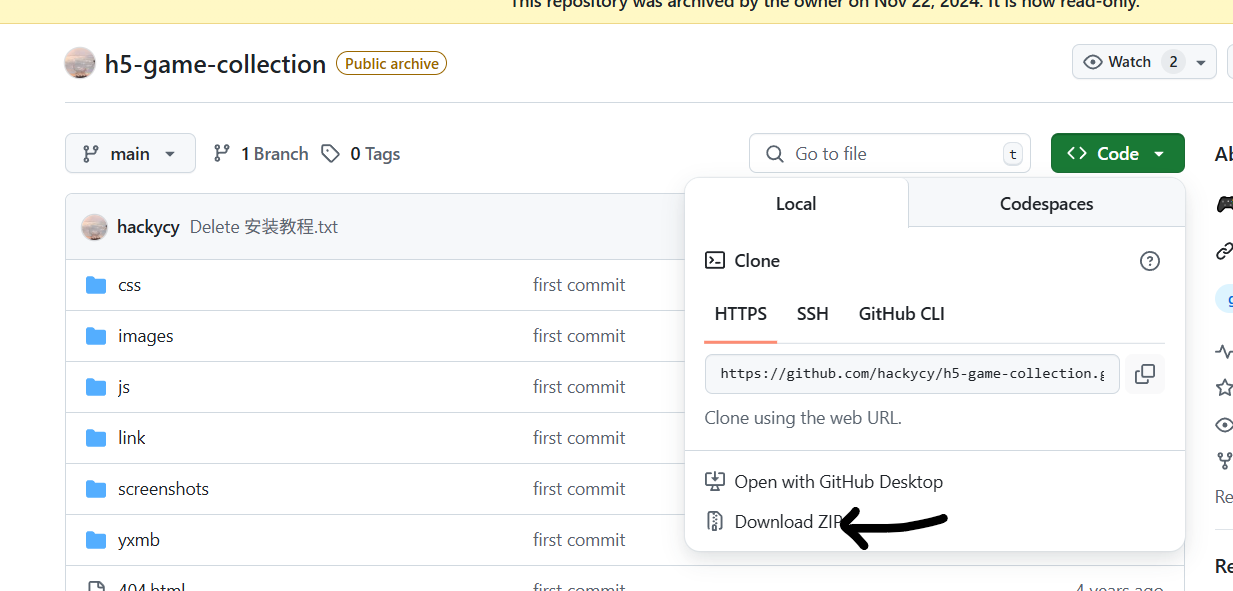Open the screenshots folder
The height and width of the screenshot is (591, 1233).
(163, 489)
